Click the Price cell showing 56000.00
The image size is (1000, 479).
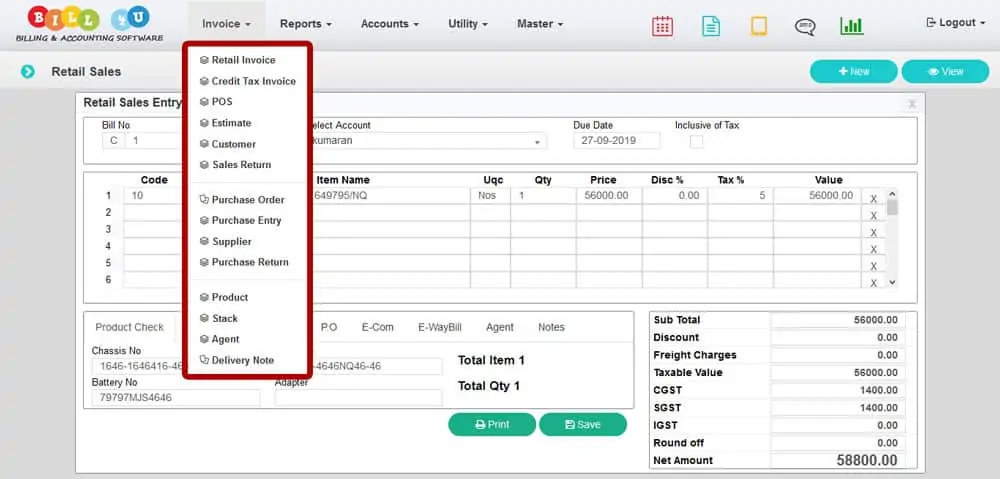coord(609,196)
